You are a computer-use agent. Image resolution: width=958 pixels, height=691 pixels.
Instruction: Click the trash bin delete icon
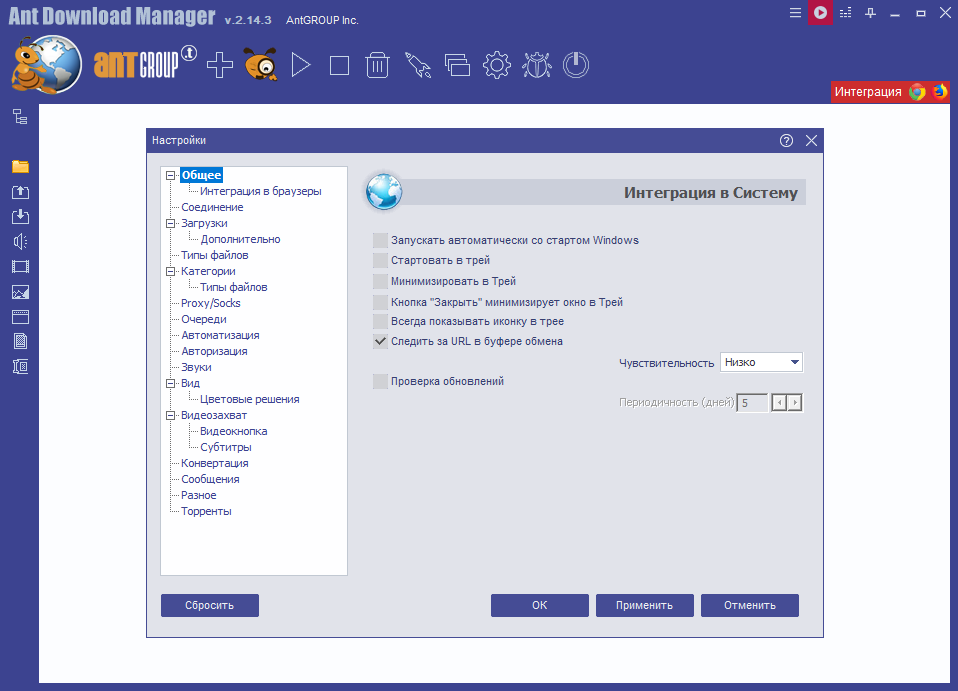click(377, 65)
